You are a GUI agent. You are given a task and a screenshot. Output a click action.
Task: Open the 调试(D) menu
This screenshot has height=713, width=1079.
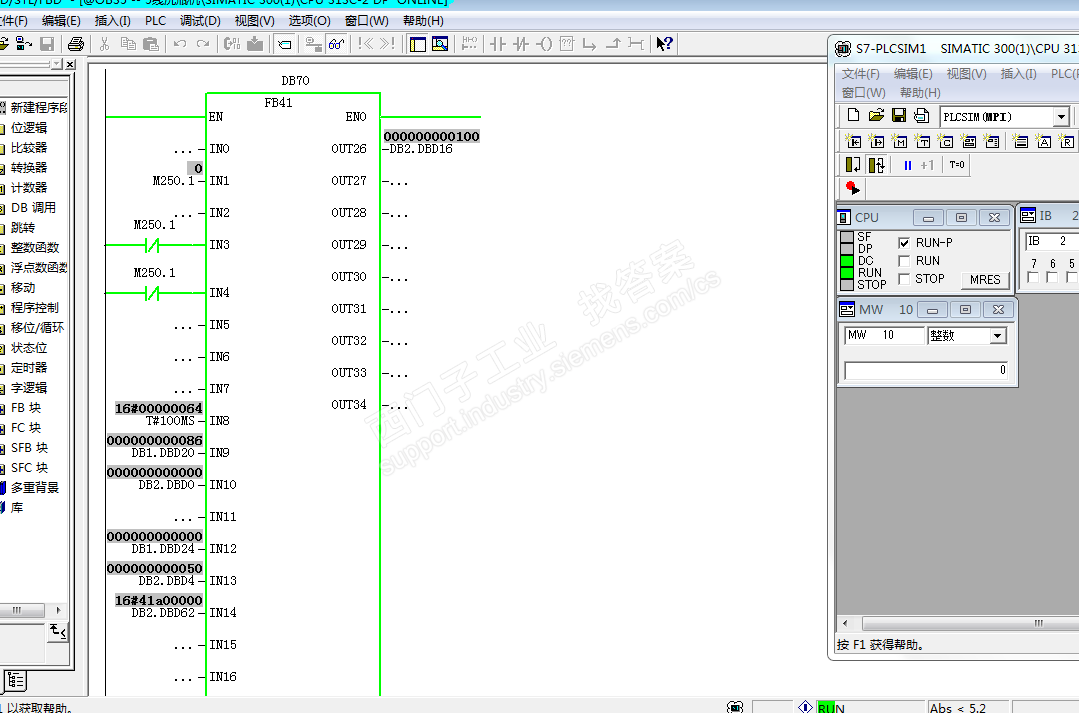(200, 21)
